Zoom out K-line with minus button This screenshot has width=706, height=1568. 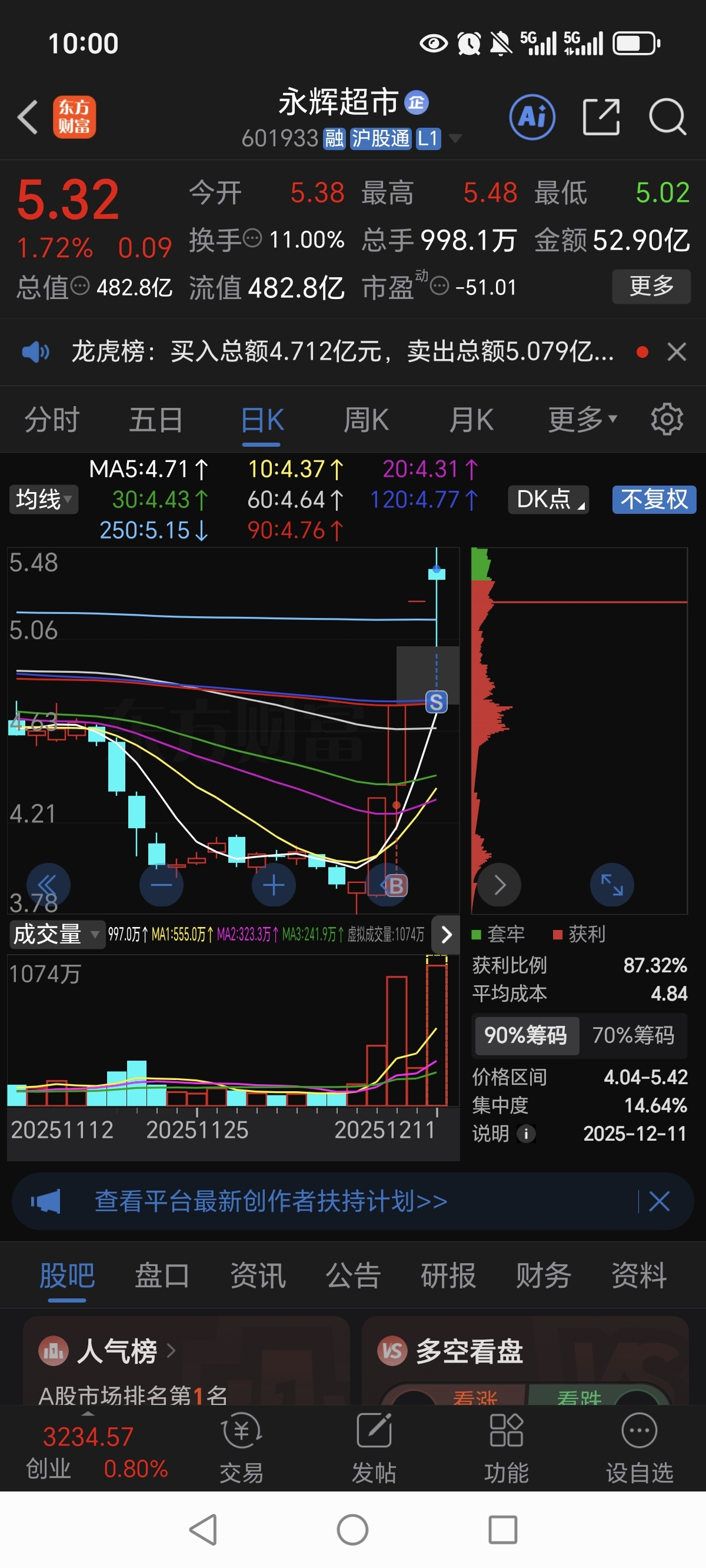tap(161, 885)
